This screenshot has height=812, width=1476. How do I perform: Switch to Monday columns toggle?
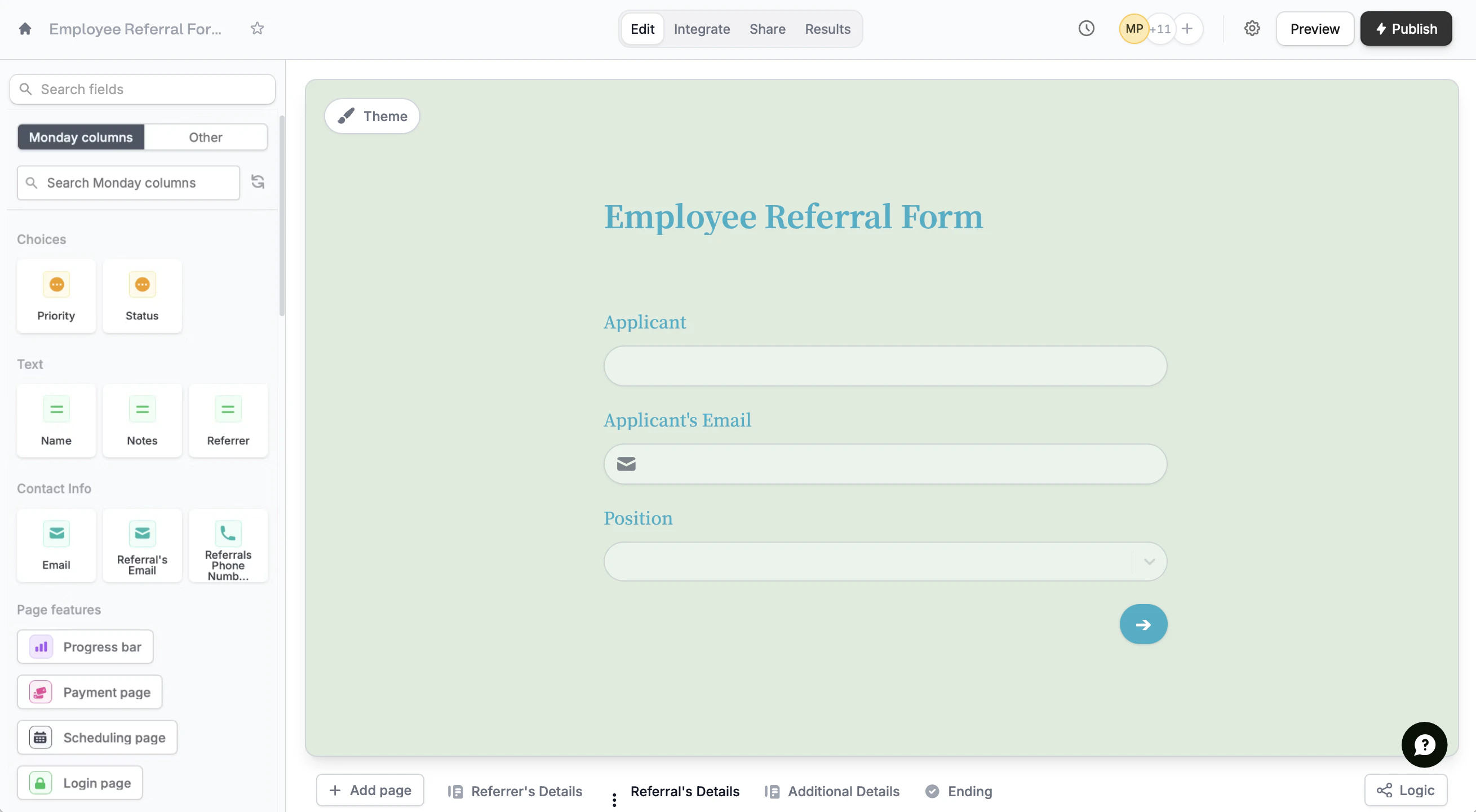(x=81, y=137)
